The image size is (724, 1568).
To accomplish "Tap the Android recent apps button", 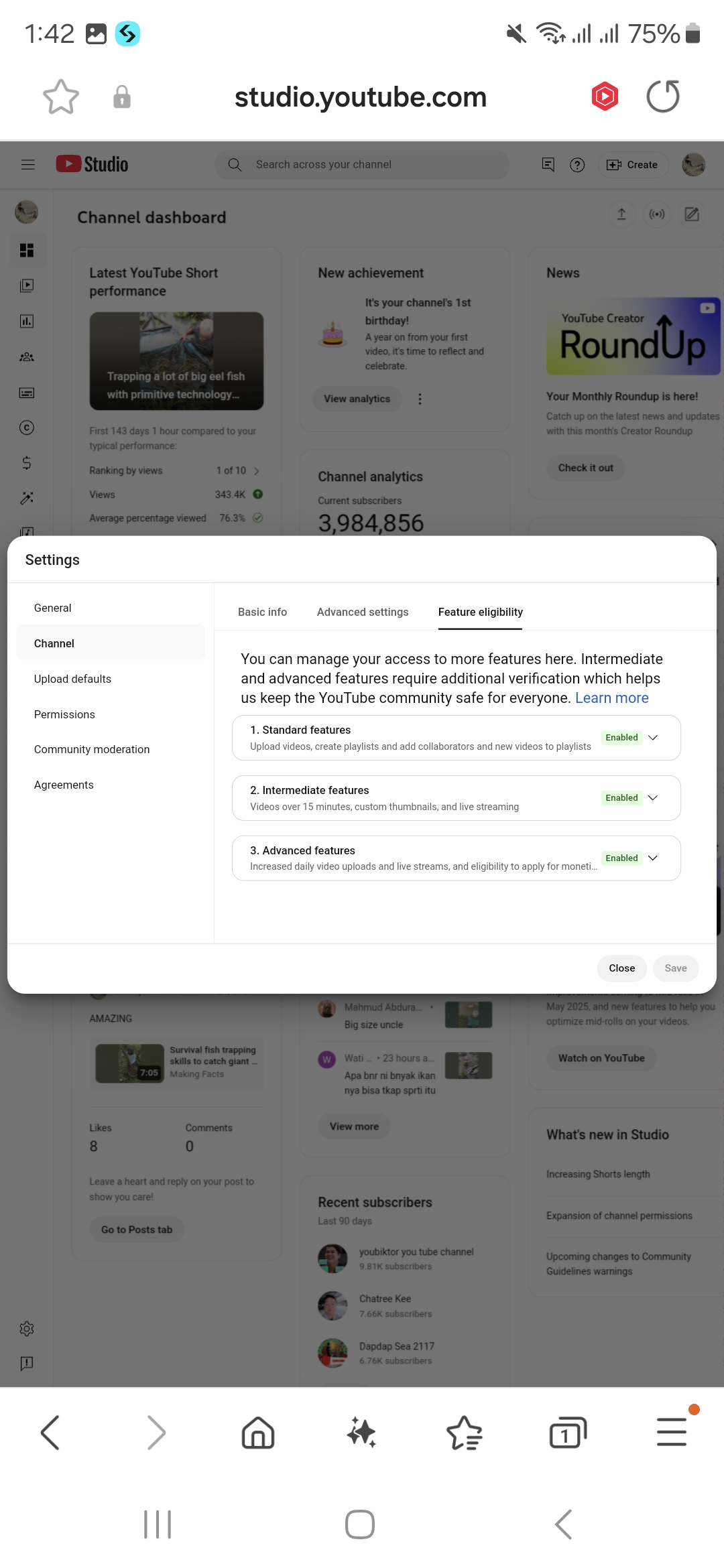I will (x=158, y=1524).
